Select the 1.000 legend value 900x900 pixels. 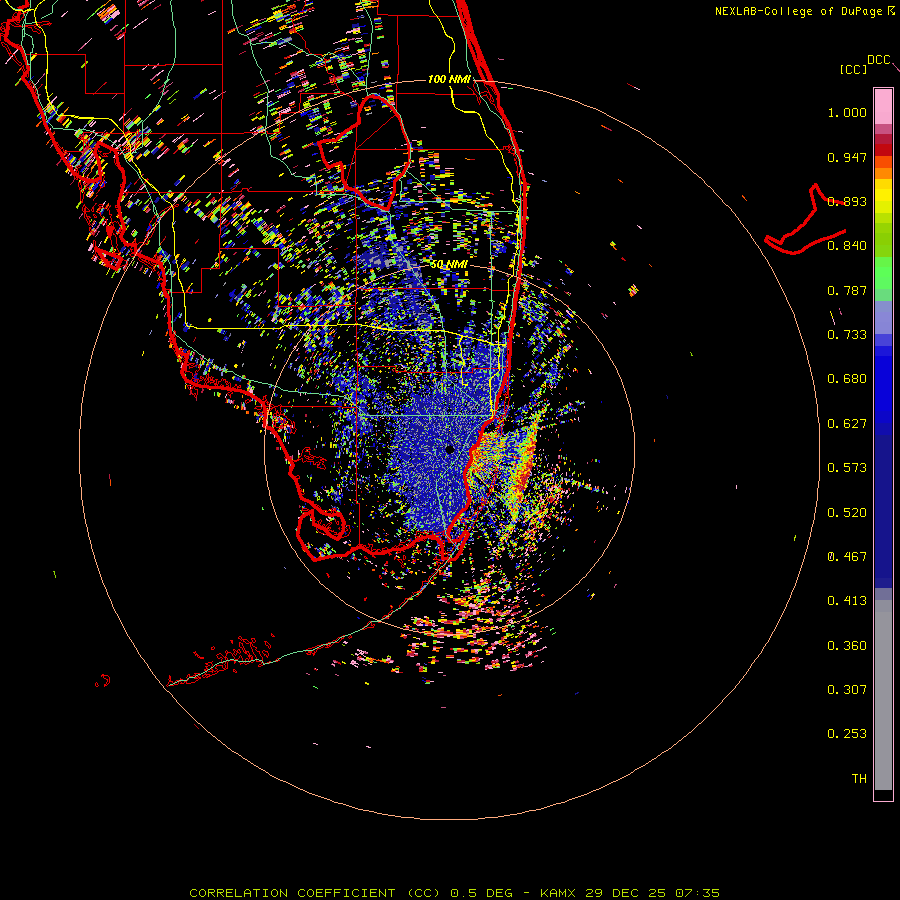pos(847,112)
